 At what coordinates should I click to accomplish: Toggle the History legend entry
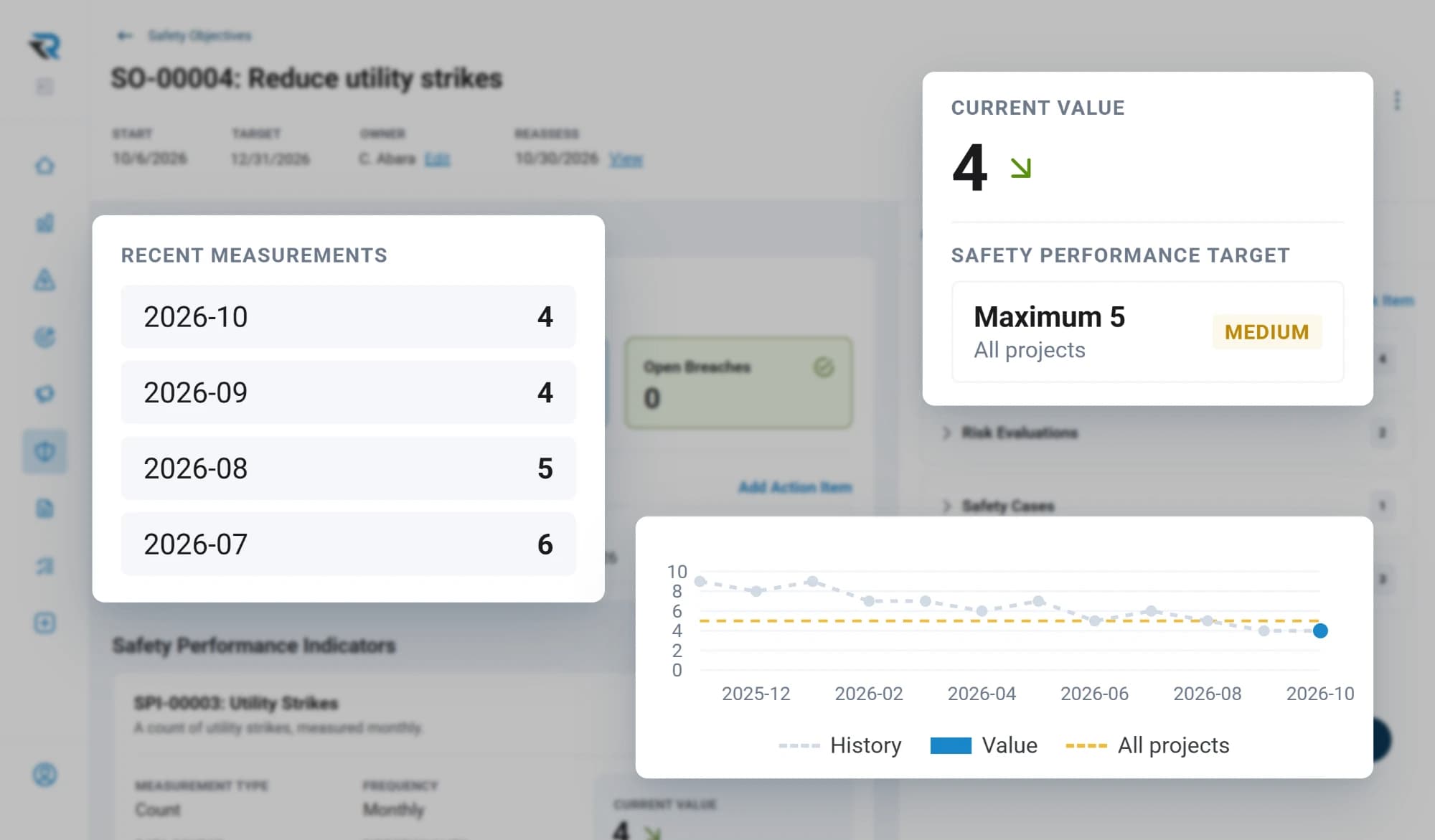(x=840, y=745)
